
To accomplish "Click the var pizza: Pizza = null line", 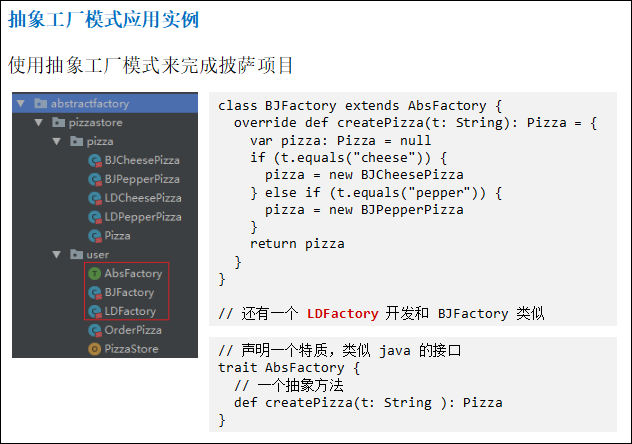I will [x=341, y=141].
